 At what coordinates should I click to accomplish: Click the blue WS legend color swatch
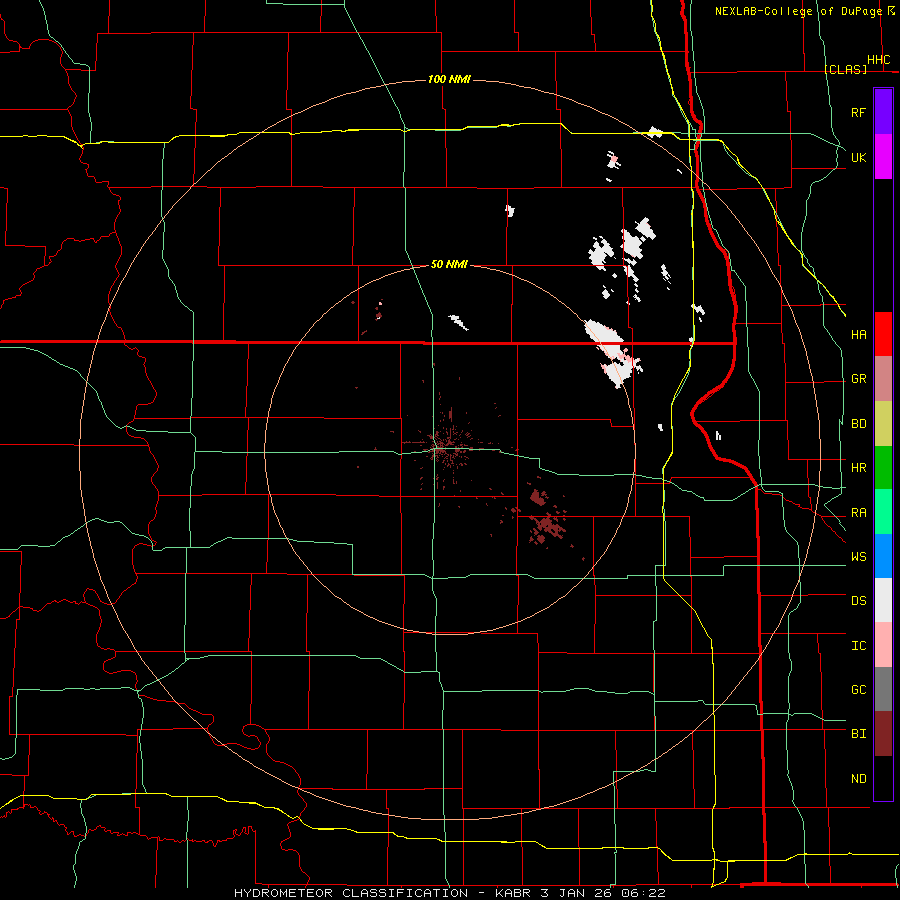(883, 556)
